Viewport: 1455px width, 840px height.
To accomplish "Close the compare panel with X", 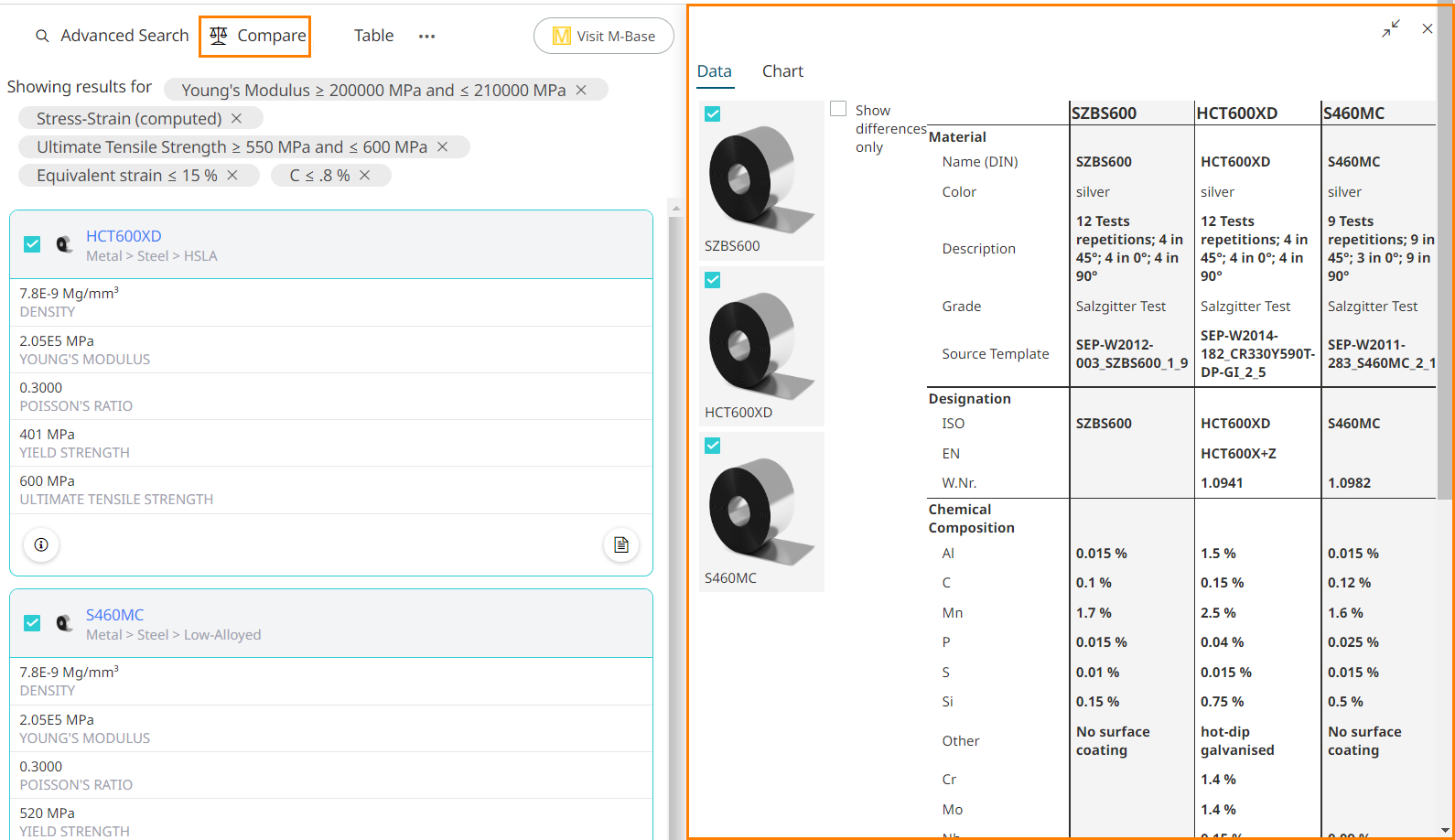I will pyautogui.click(x=1427, y=28).
